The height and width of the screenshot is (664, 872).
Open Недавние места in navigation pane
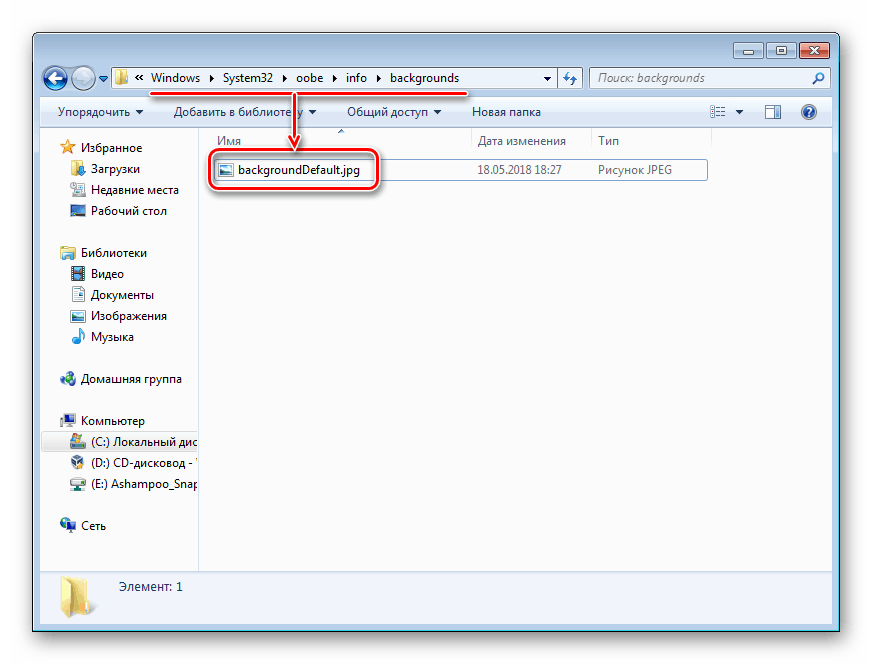pyautogui.click(x=135, y=190)
